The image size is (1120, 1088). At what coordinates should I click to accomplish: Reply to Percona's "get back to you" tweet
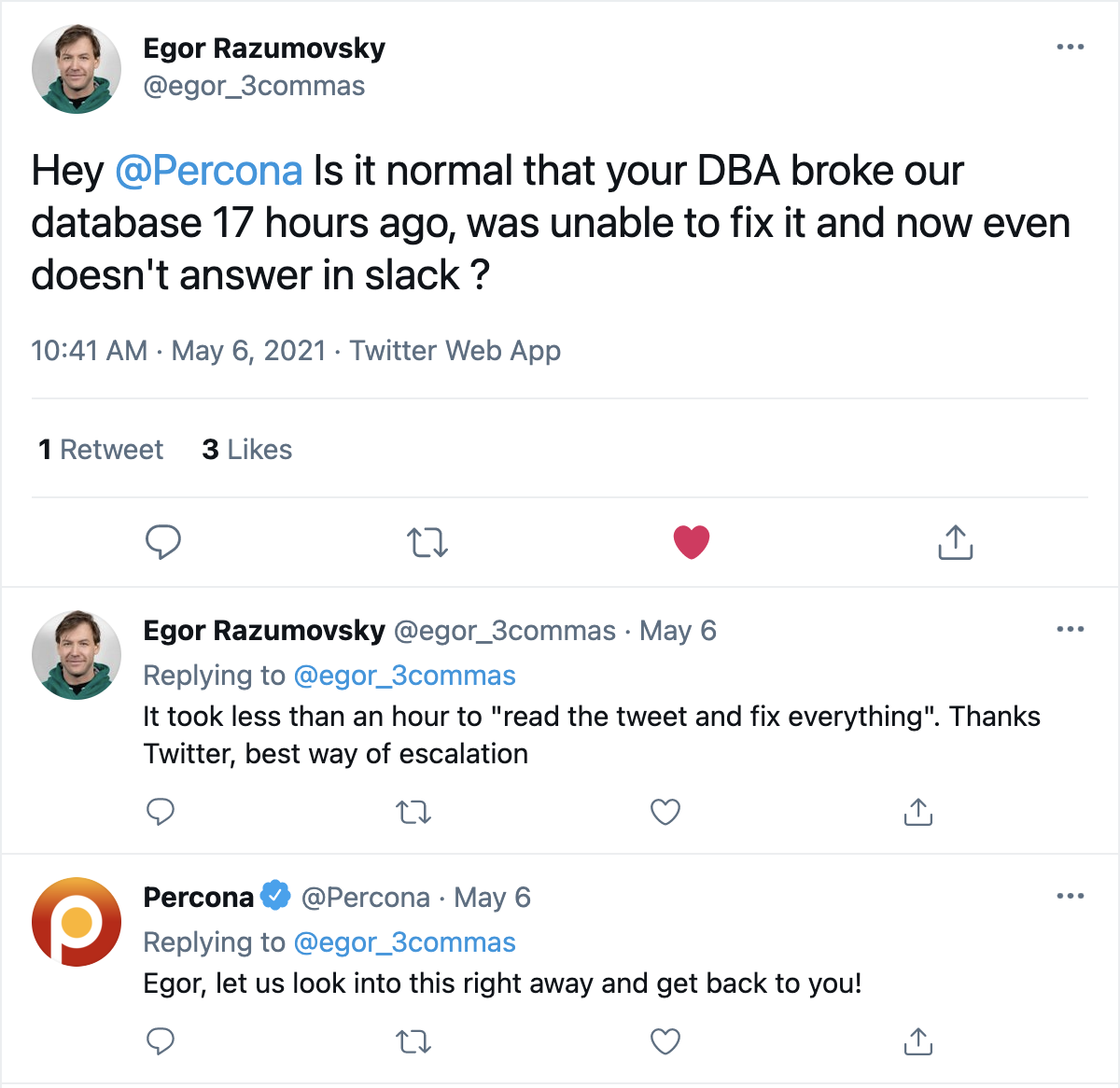161,1040
